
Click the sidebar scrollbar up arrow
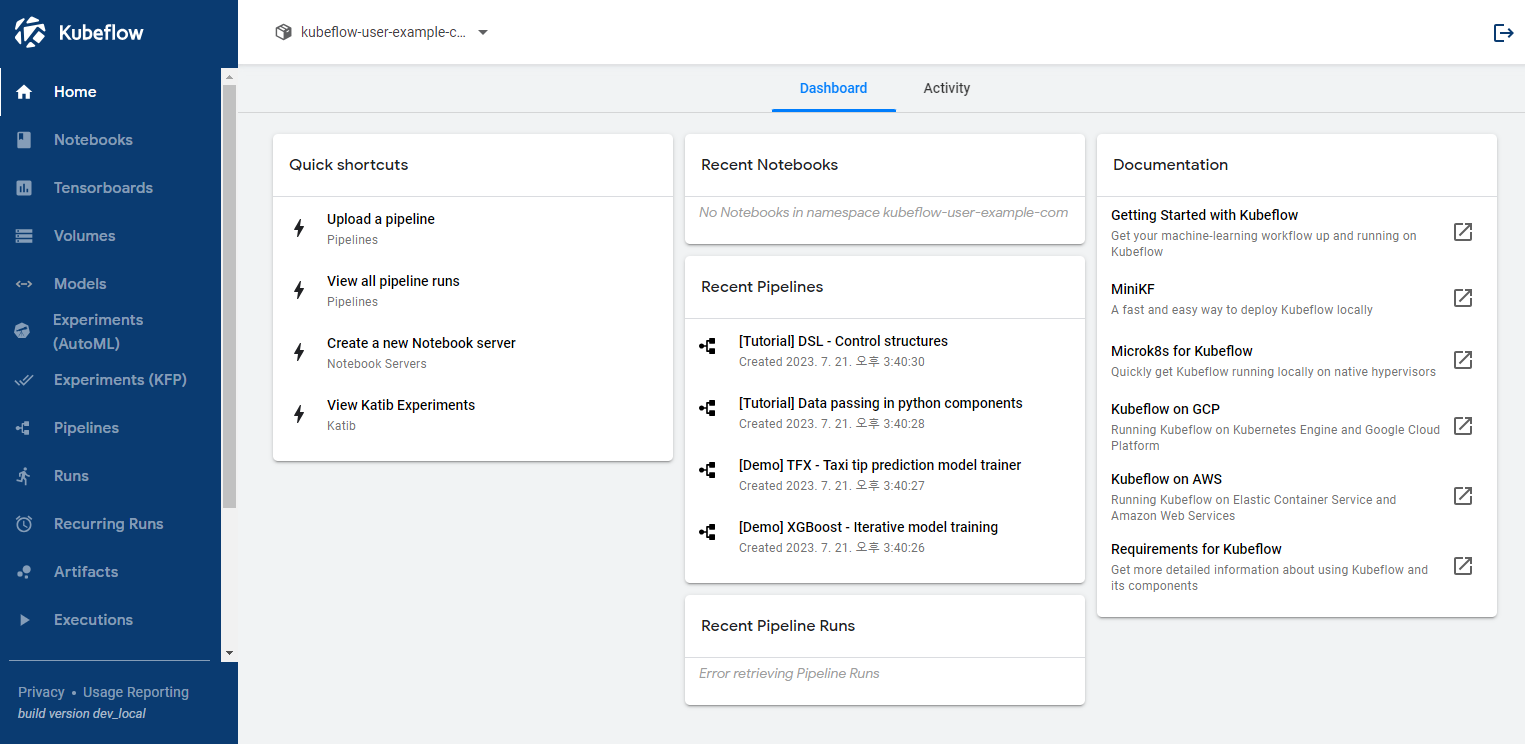229,76
